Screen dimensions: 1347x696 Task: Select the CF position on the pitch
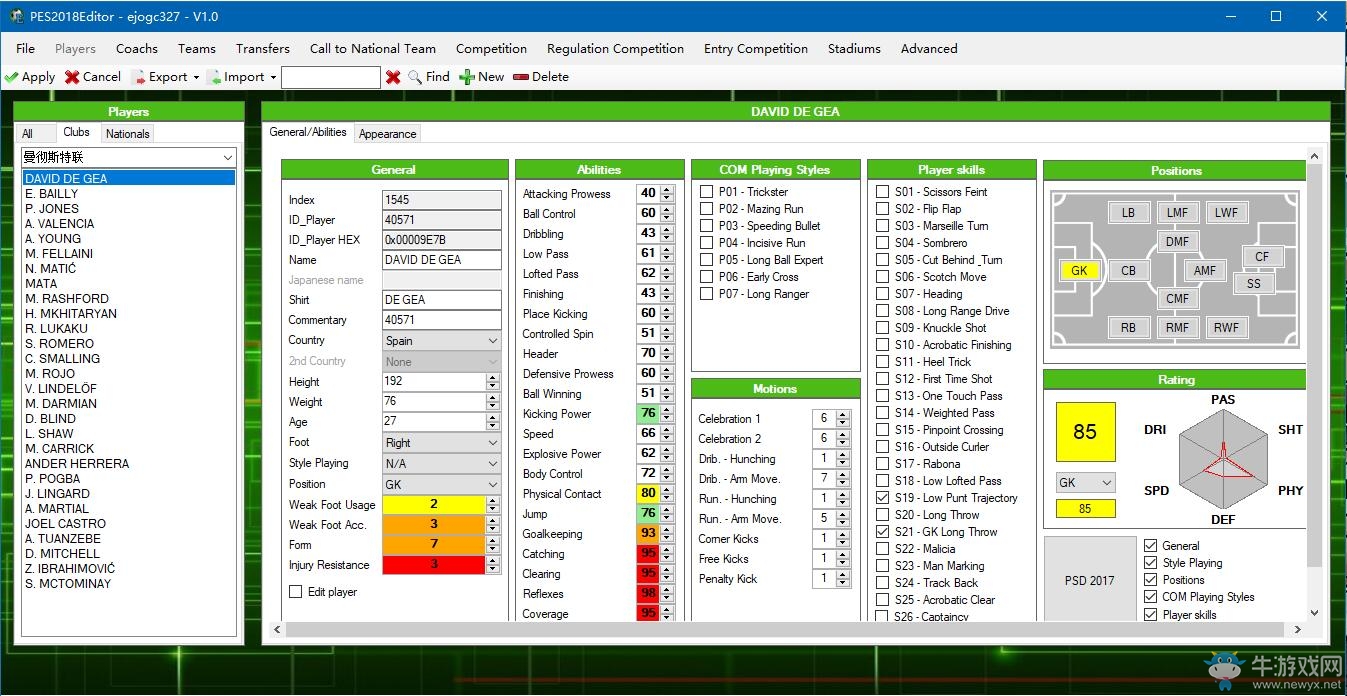click(x=1262, y=257)
